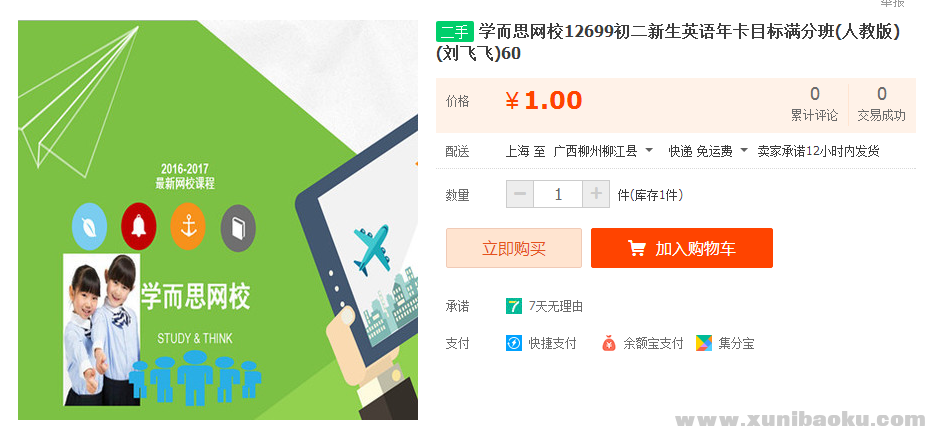Click the gray book circle icon

238,228
